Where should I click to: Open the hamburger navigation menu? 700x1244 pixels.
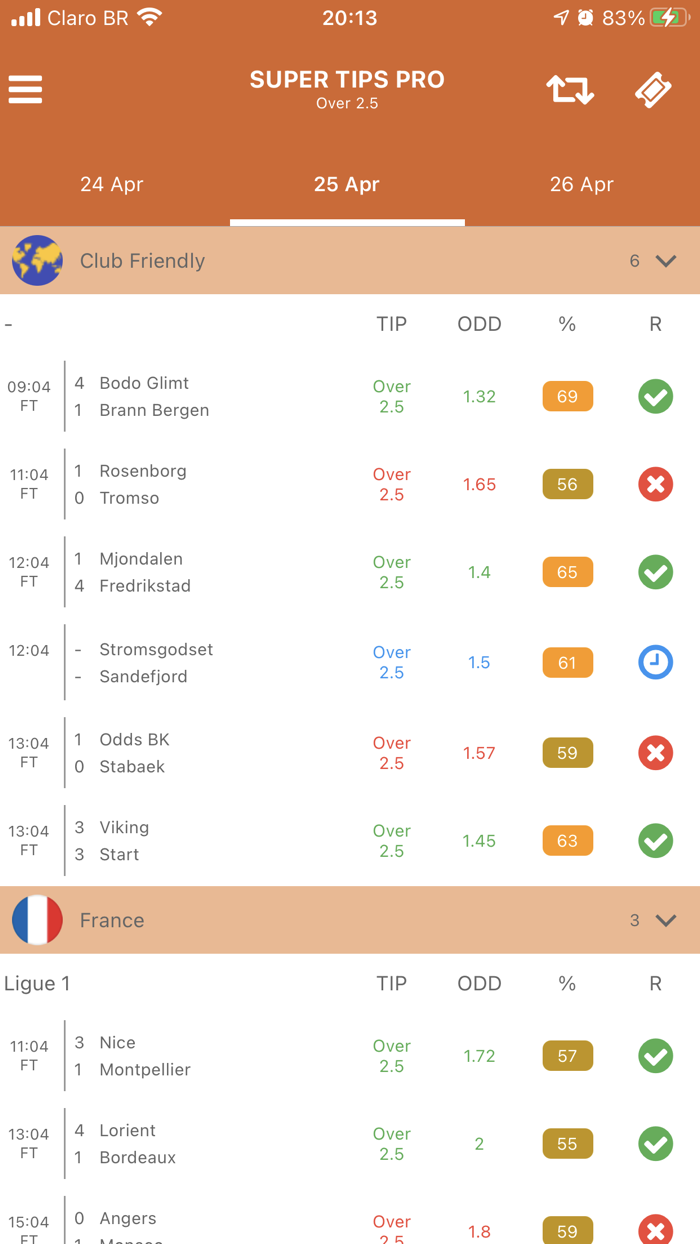[x=25, y=89]
